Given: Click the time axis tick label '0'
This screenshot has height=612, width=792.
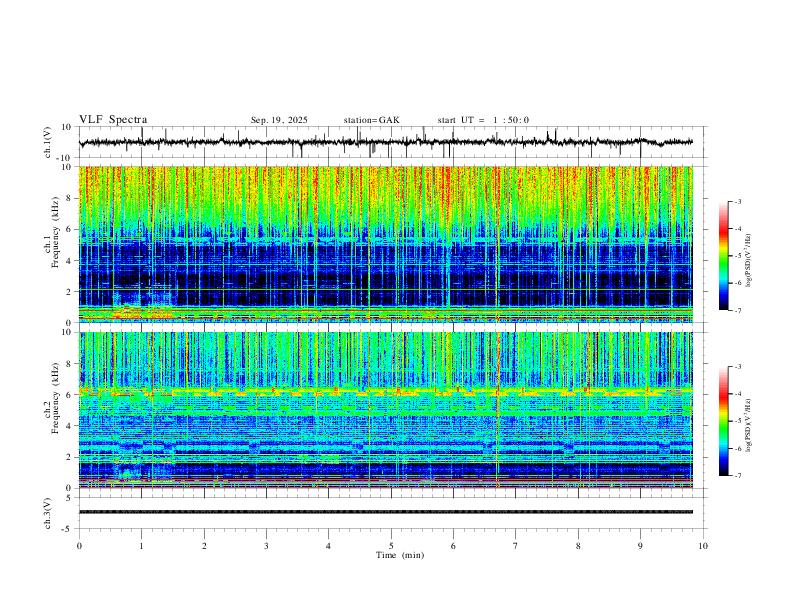Looking at the screenshot, I should tap(79, 546).
